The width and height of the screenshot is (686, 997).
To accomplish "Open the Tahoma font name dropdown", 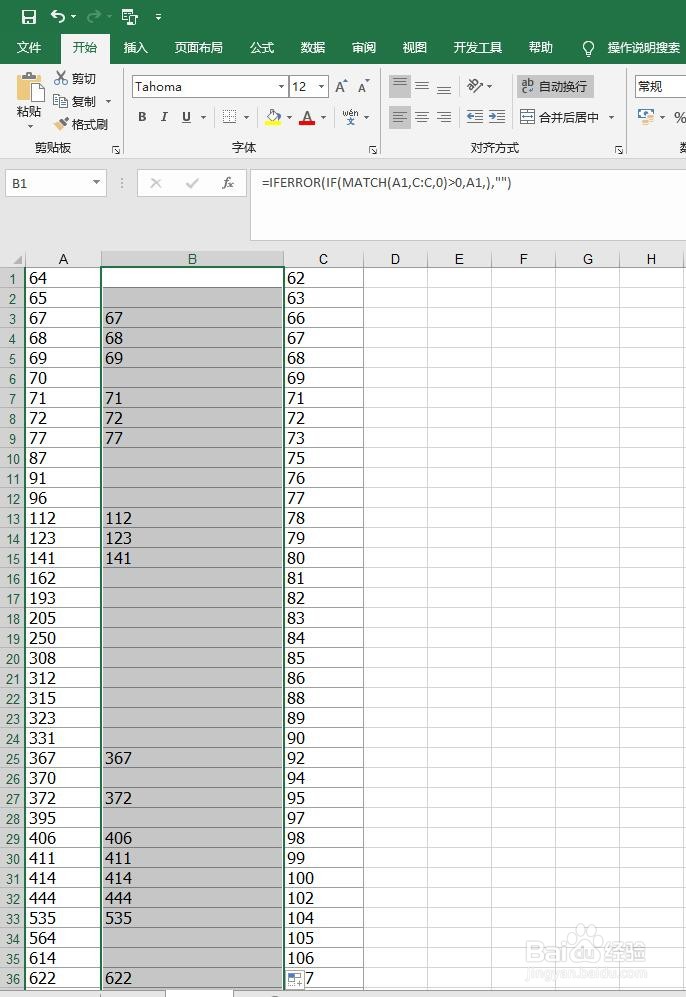I will (x=281, y=86).
